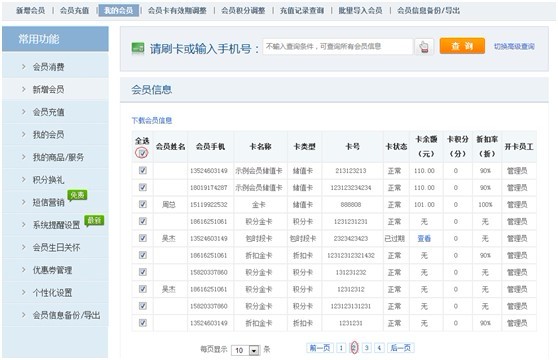558x360 pixels.
Task: Toggle the 全选 select-all checkbox
Action: [x=142, y=153]
